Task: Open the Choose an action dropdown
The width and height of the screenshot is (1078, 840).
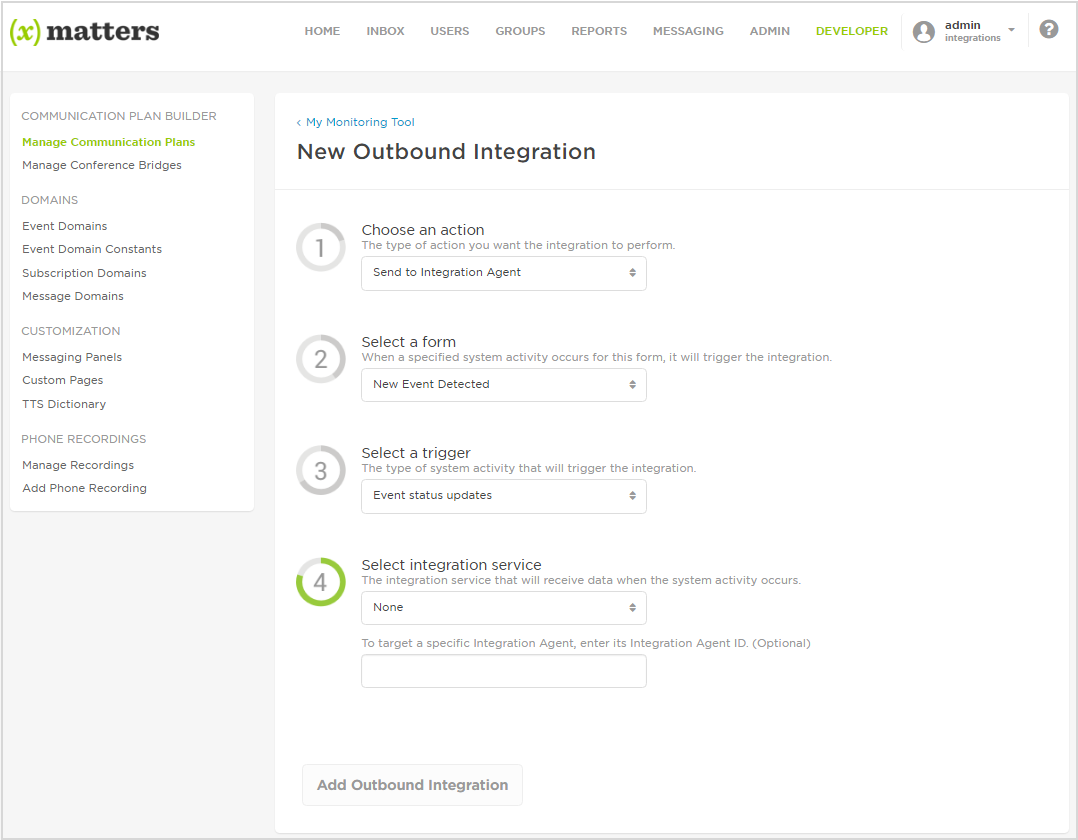Action: pos(503,273)
